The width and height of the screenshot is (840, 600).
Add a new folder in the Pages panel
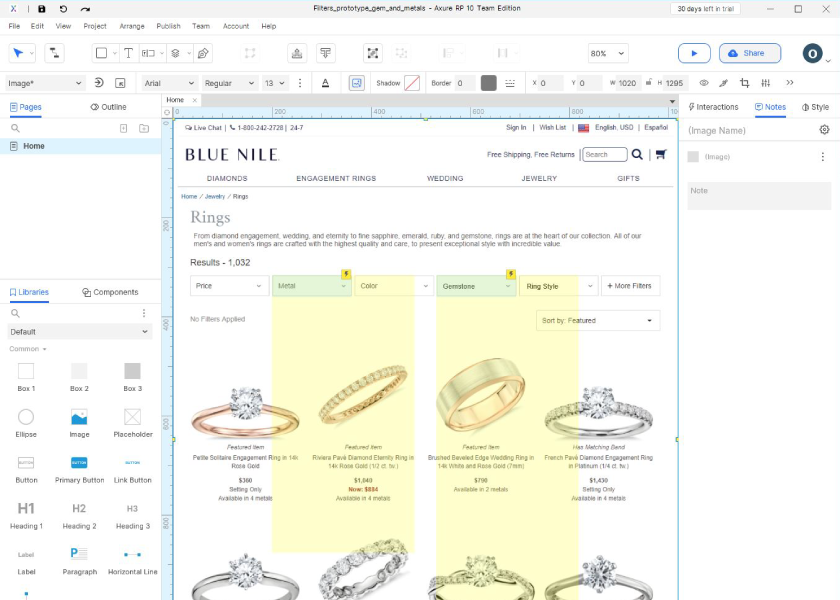[144, 128]
